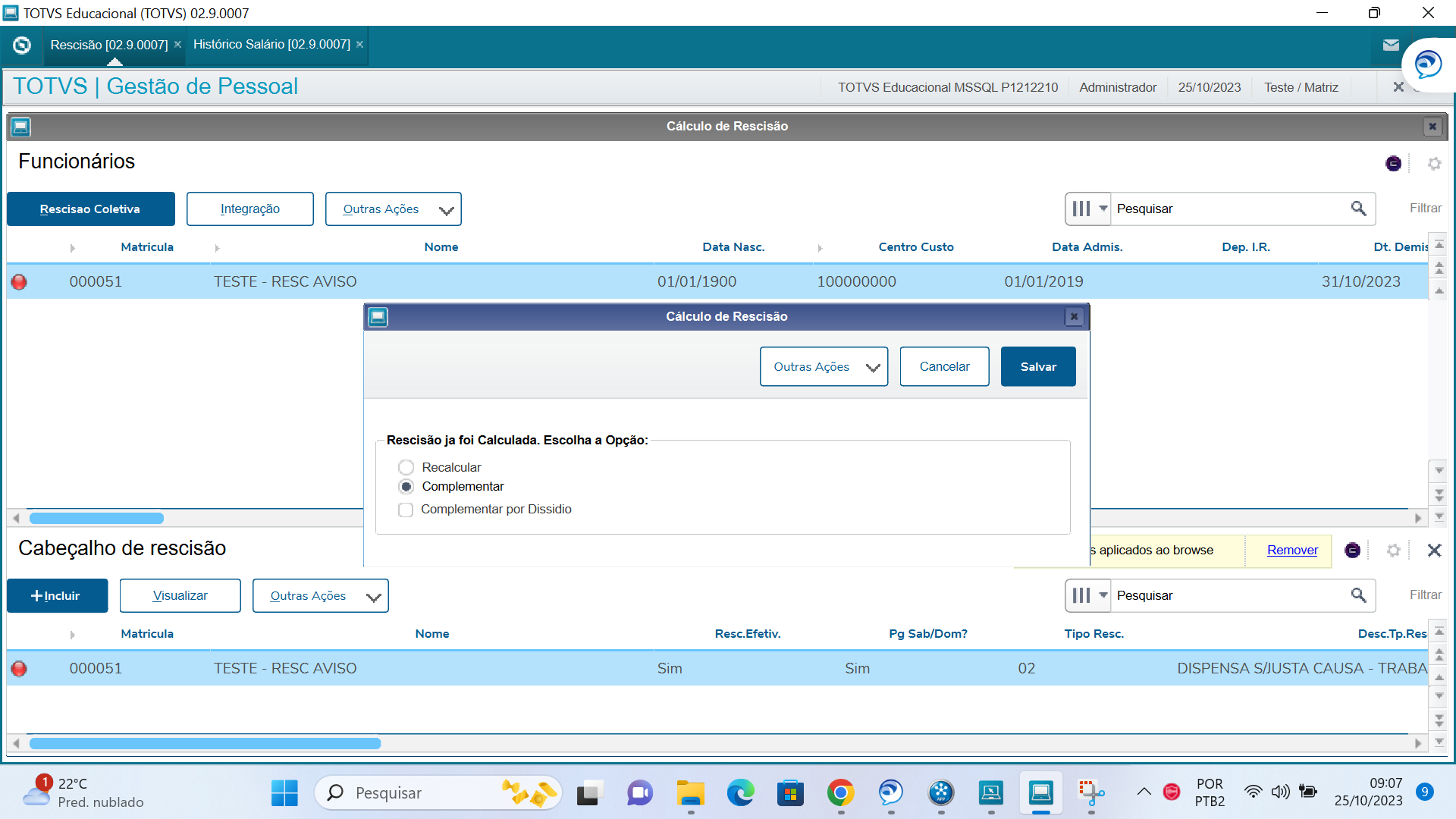Launch Microsoft Edge from taskbar
Image resolution: width=1456 pixels, height=819 pixels.
point(740,793)
